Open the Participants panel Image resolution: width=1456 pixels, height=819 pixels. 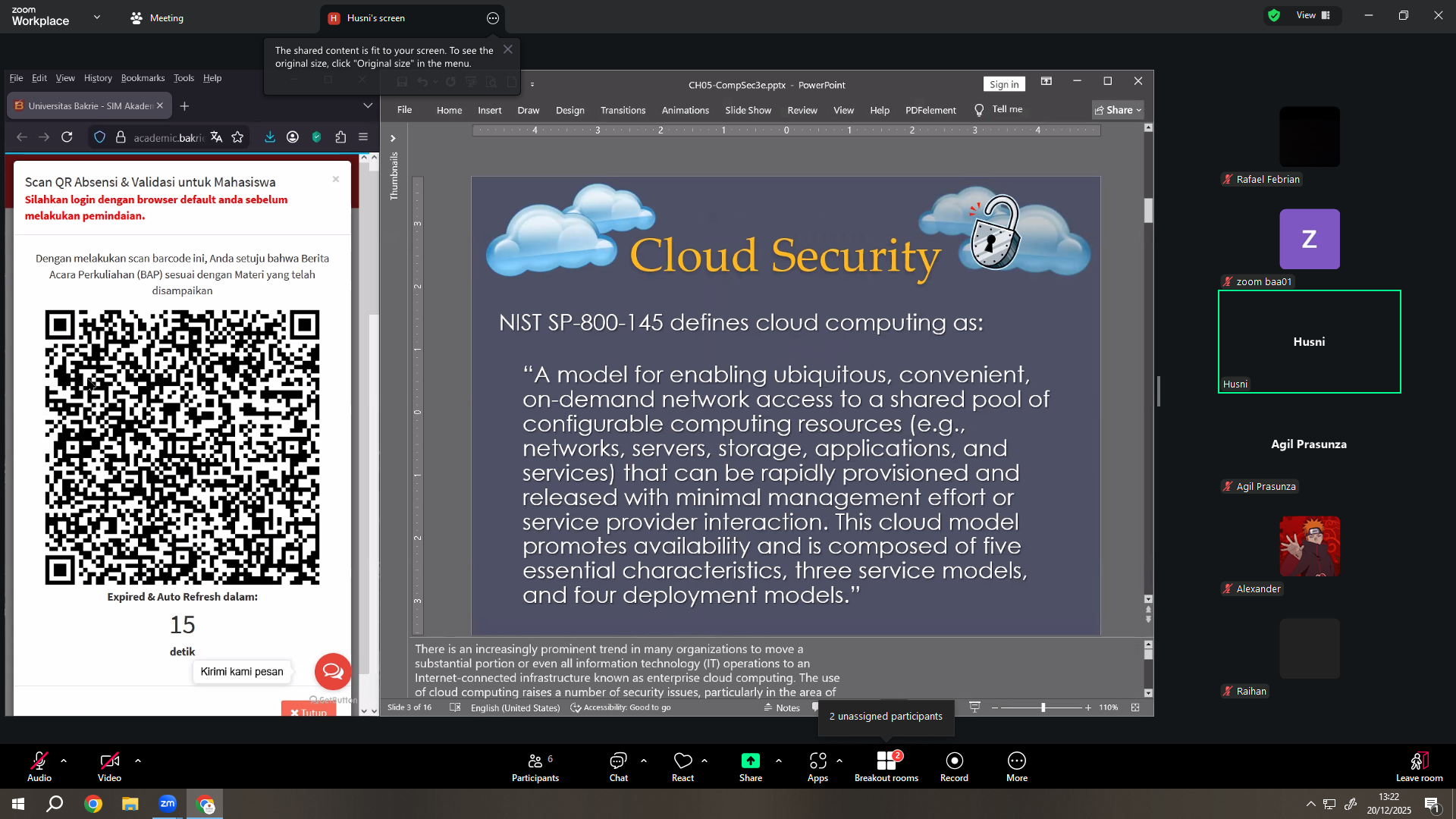tap(535, 766)
